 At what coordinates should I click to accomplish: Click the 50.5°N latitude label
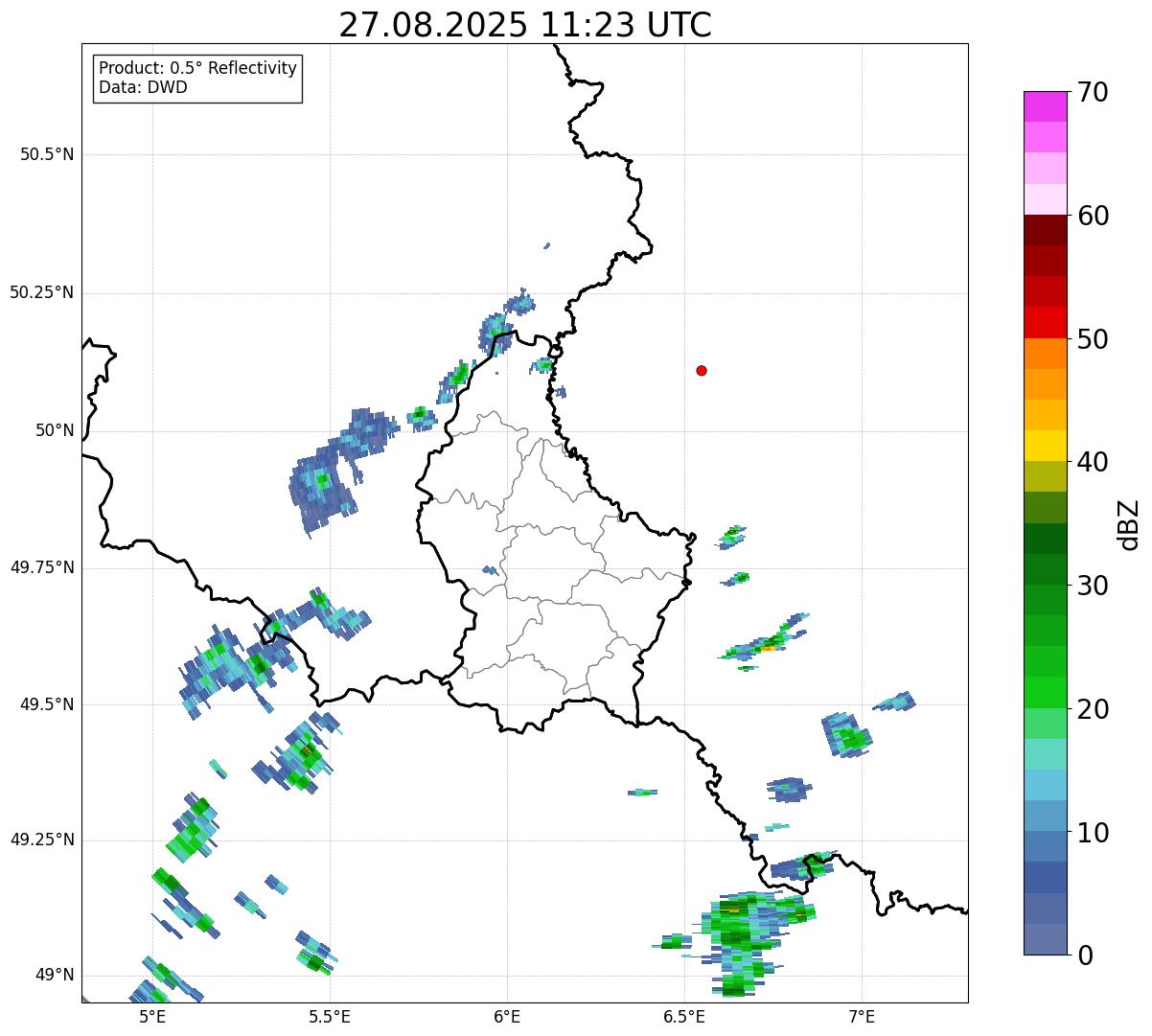point(47,154)
